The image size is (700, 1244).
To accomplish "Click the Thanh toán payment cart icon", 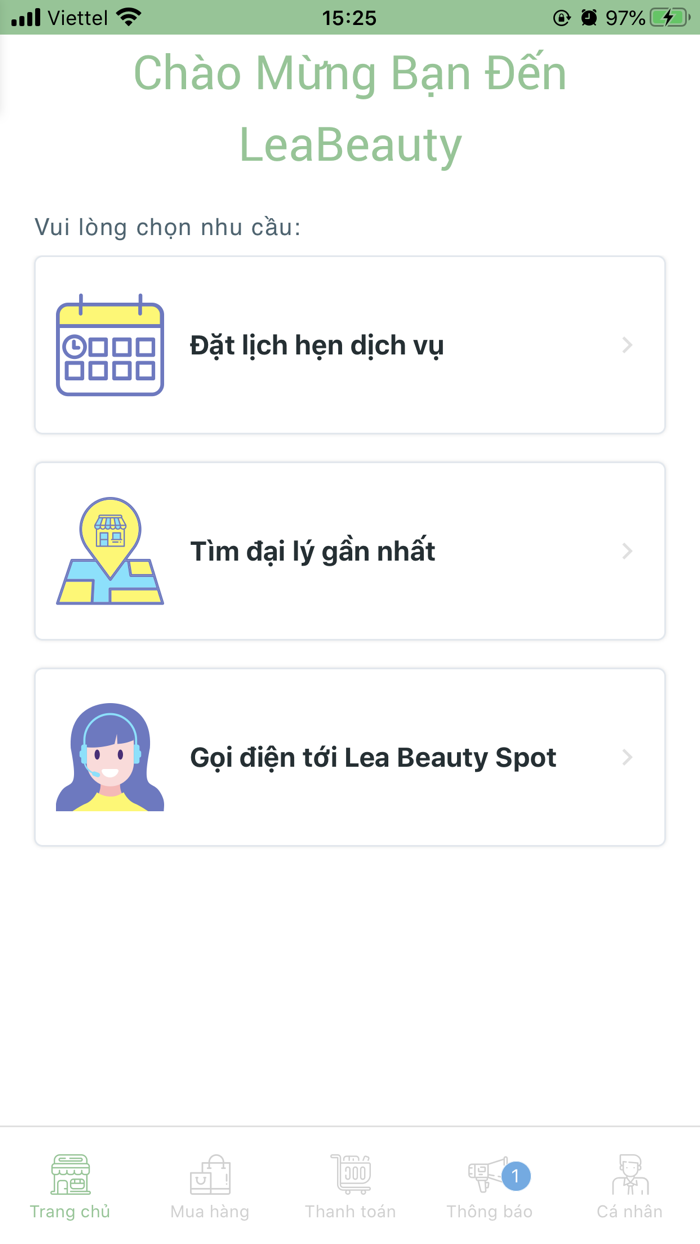I will [x=350, y=1173].
